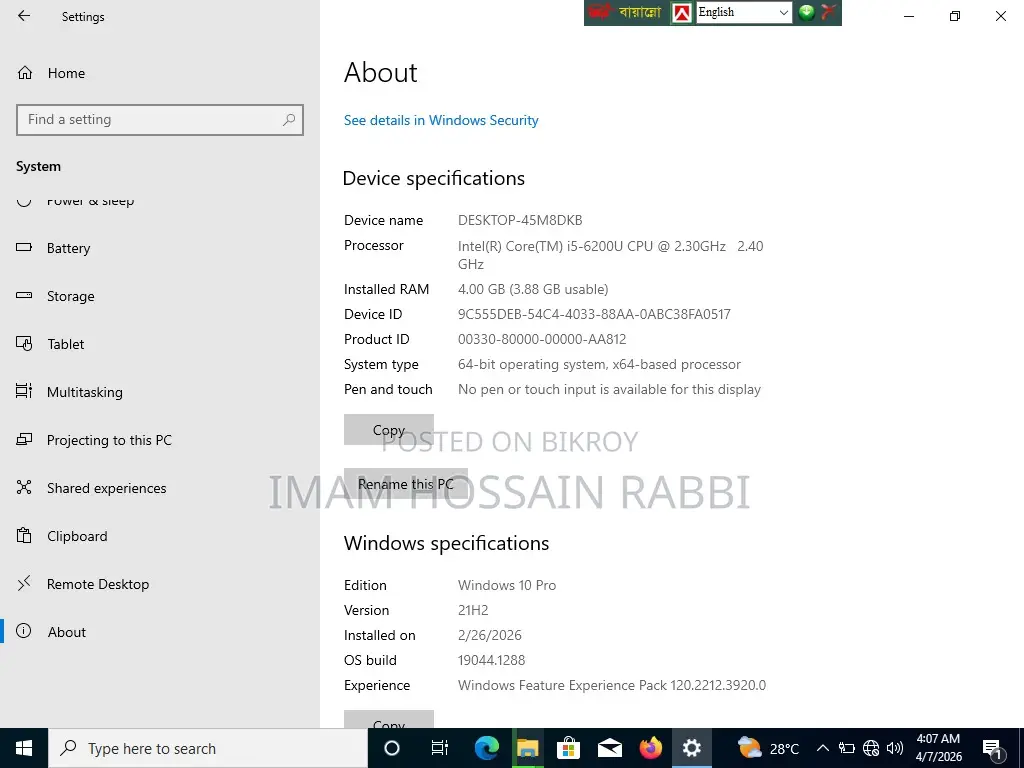This screenshot has height=768, width=1024.
Task: Click the volume speaker tray icon
Action: 895,748
